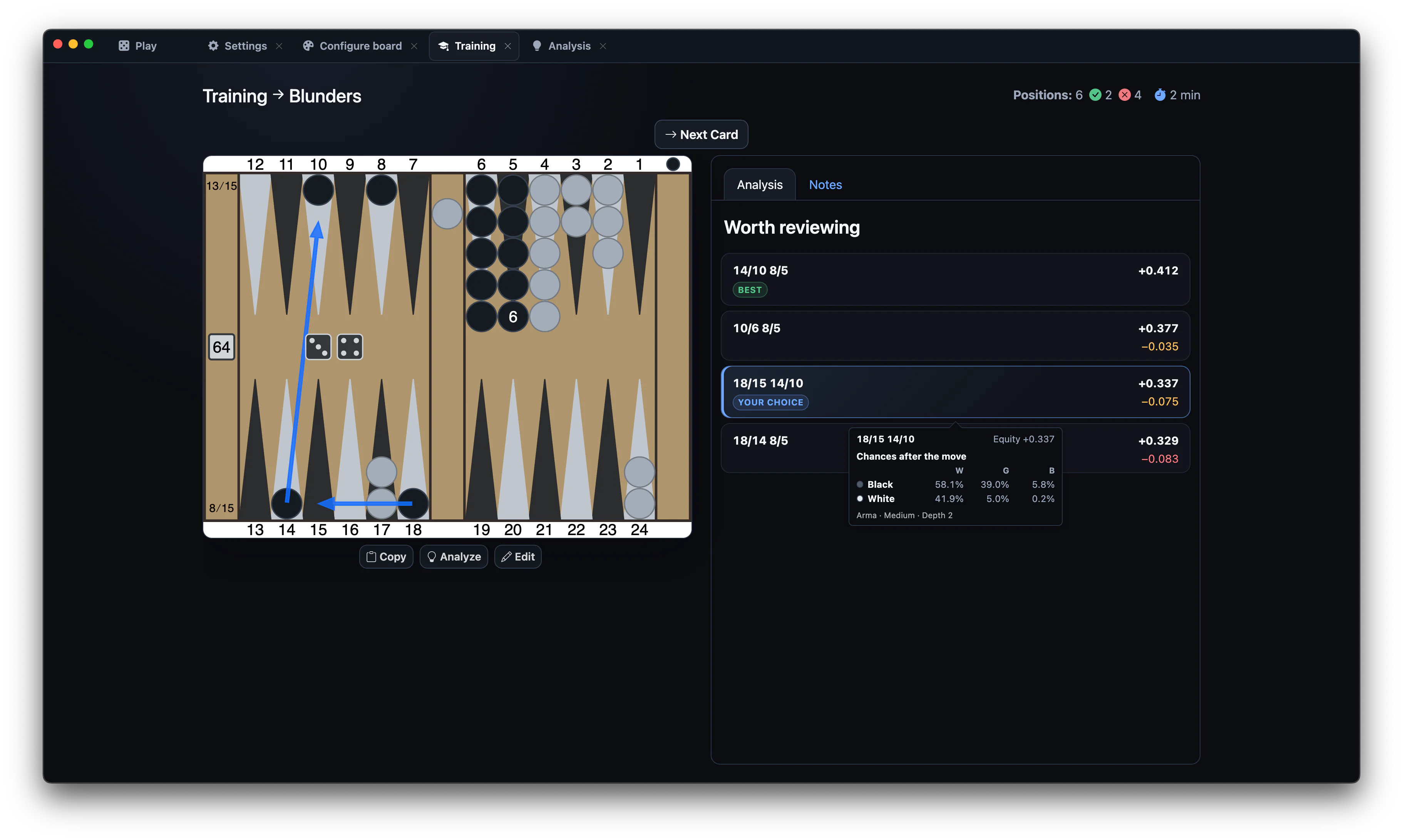Click the palette icon on Configure board

coord(308,46)
